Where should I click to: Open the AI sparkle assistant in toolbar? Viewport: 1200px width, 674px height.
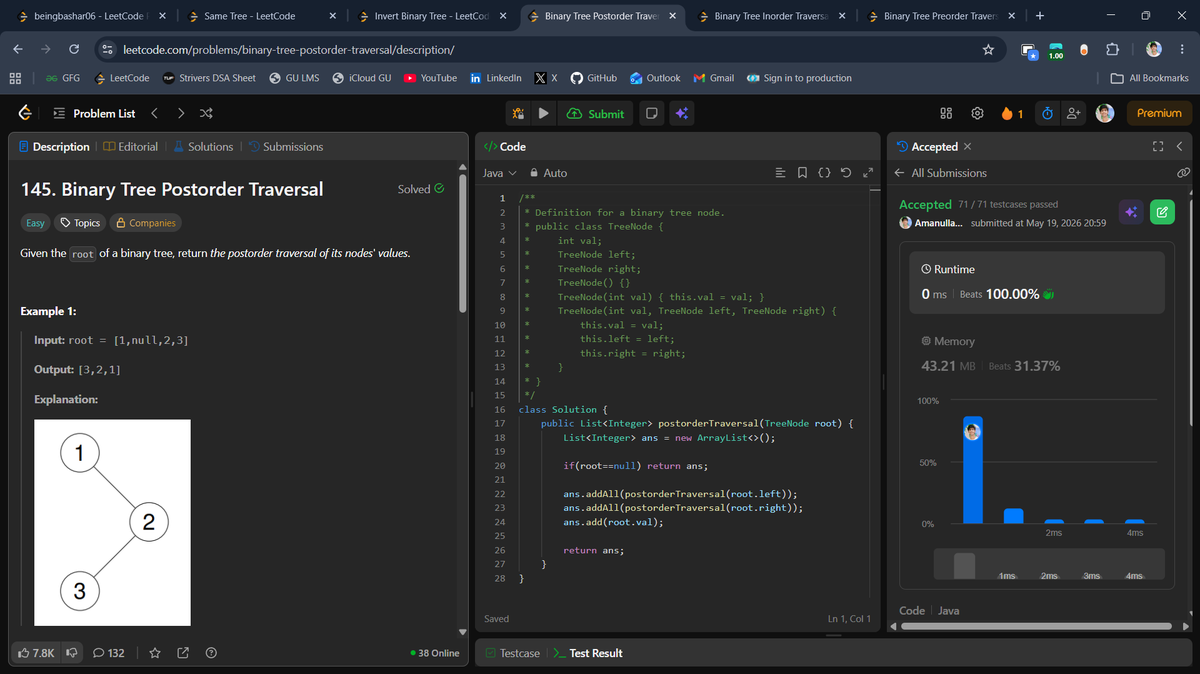pos(681,113)
